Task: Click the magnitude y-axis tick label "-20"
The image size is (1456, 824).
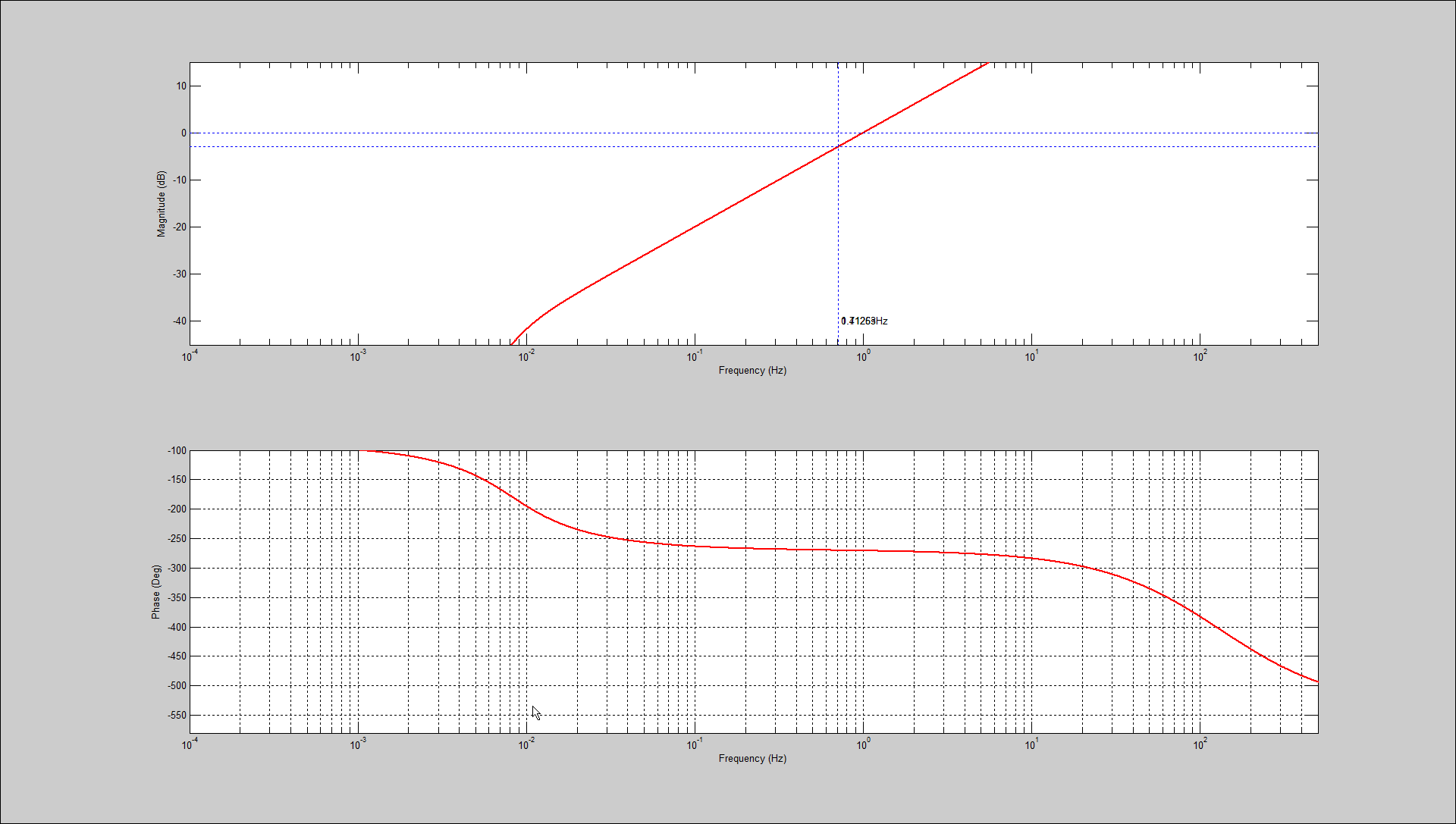Action: (180, 227)
